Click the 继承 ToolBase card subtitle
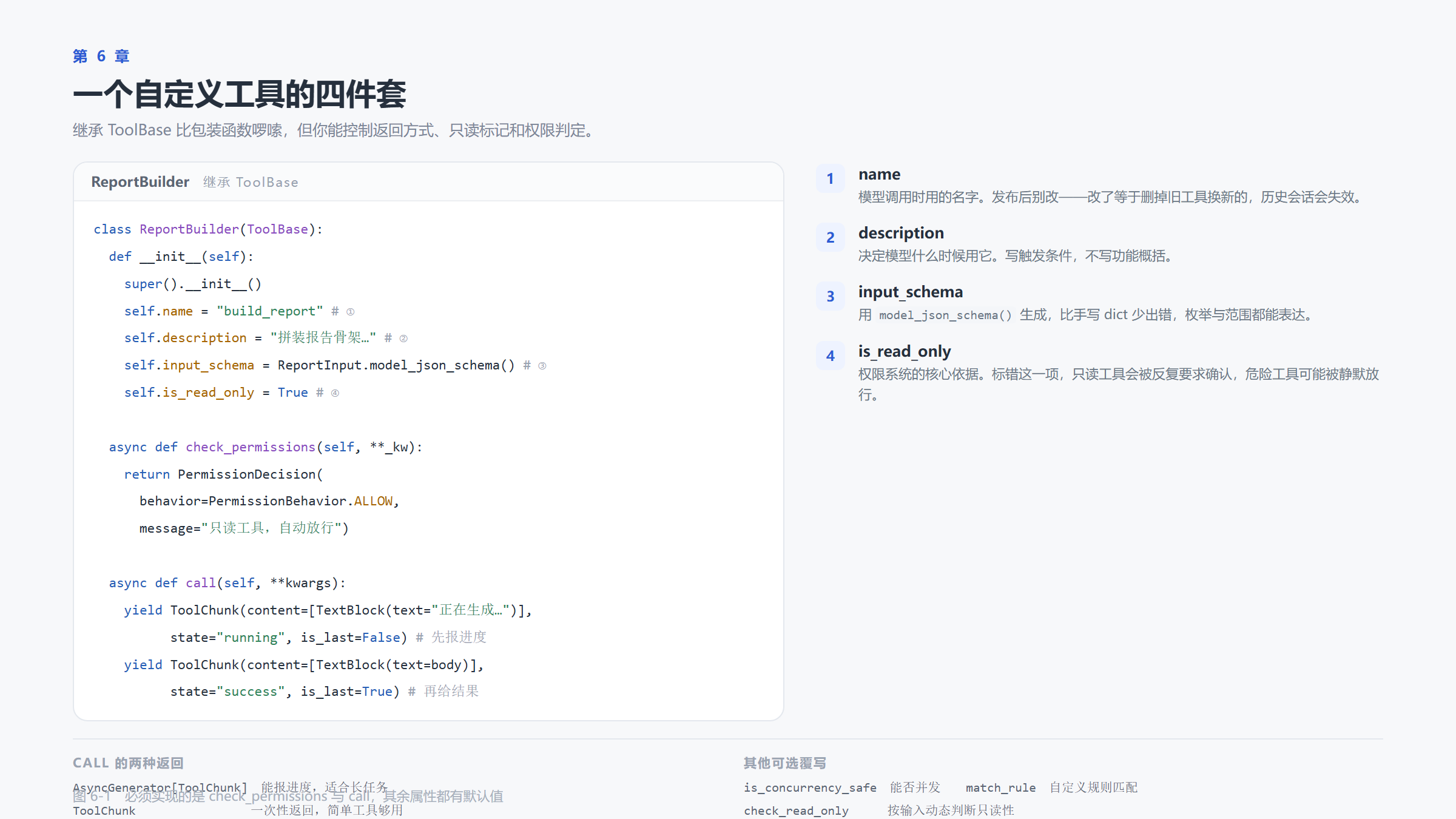 coord(251,182)
